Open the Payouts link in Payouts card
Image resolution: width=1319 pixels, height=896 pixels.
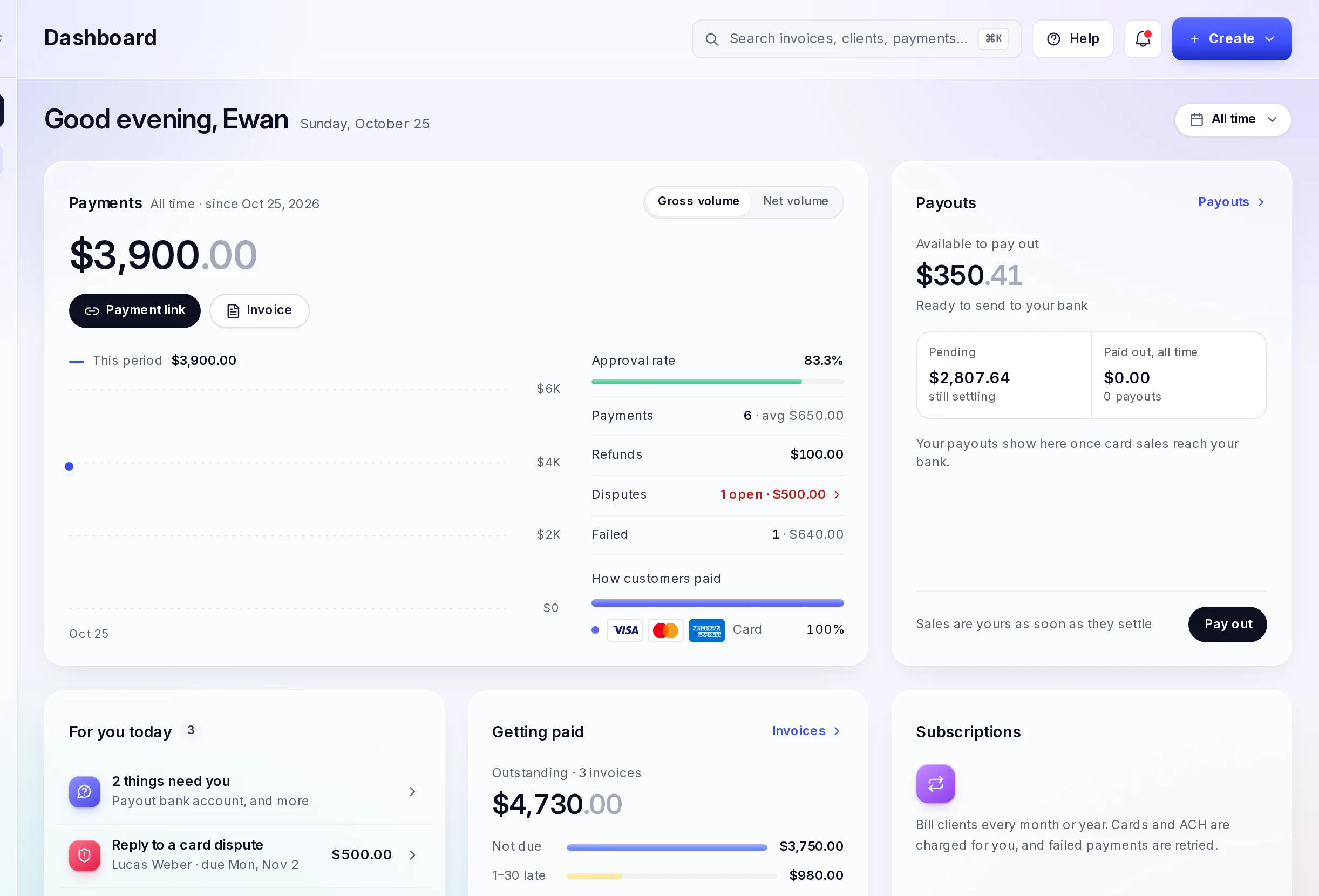coord(1230,202)
